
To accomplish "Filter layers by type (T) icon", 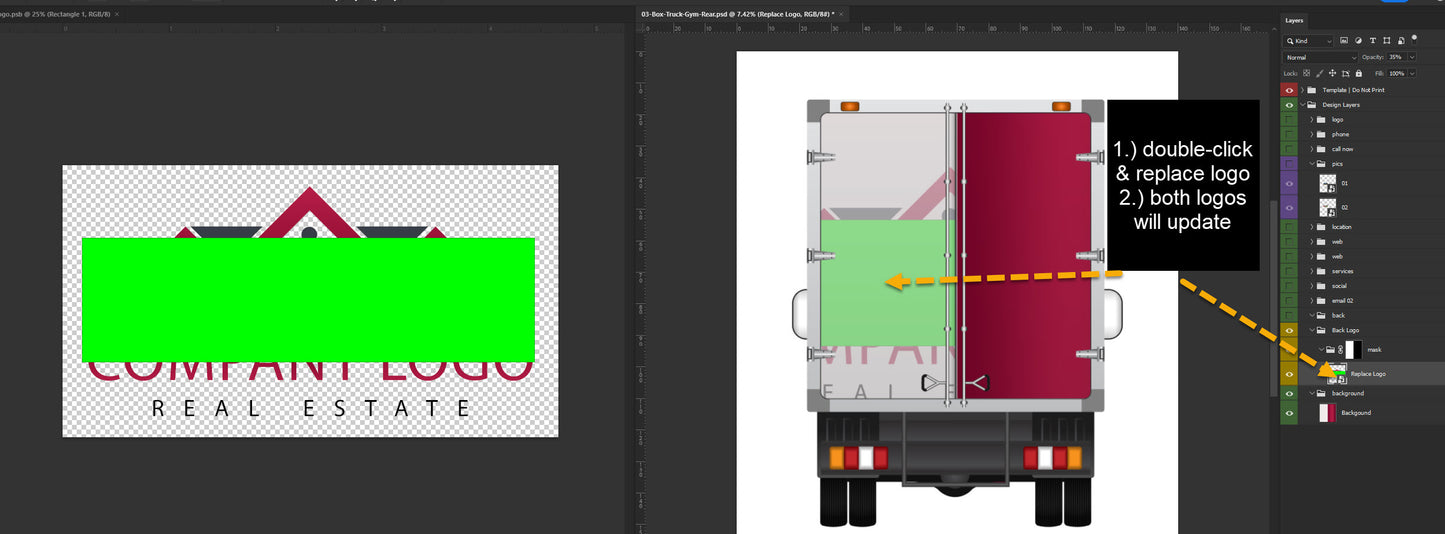I will 1373,41.
